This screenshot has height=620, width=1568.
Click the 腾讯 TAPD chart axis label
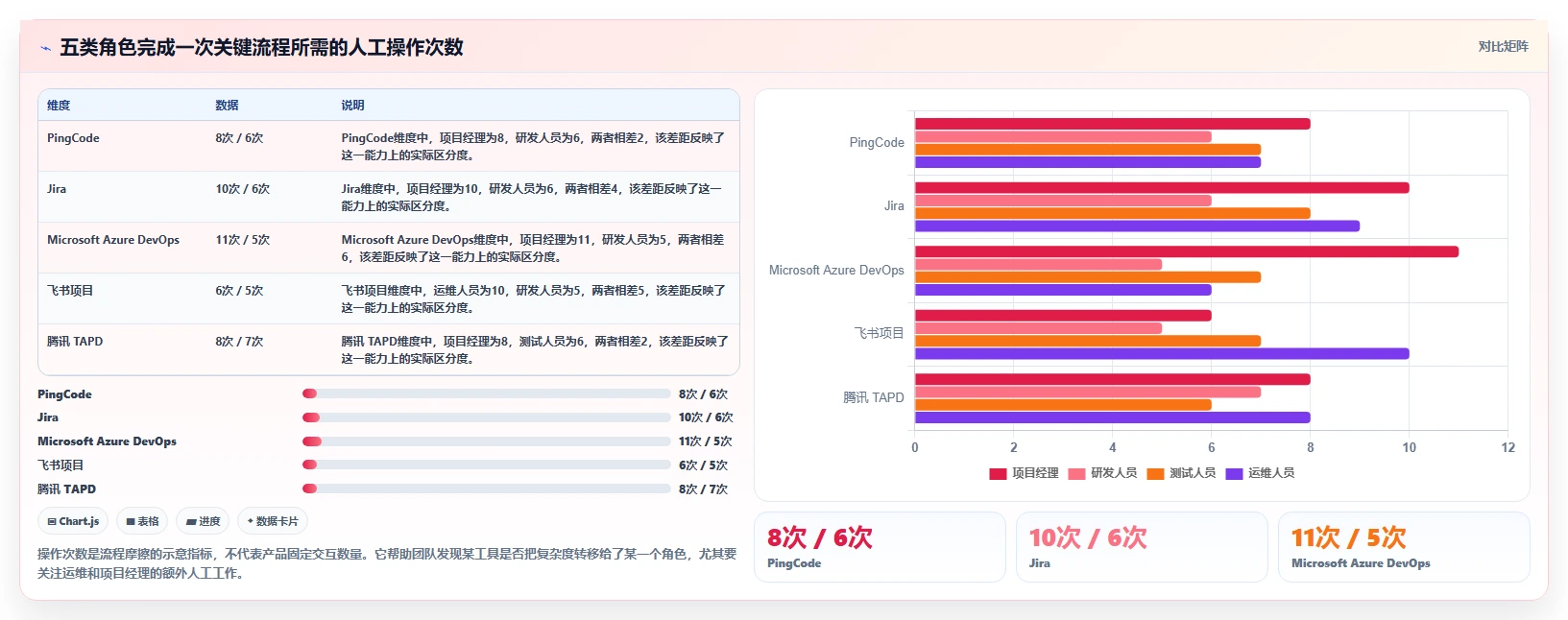click(874, 397)
